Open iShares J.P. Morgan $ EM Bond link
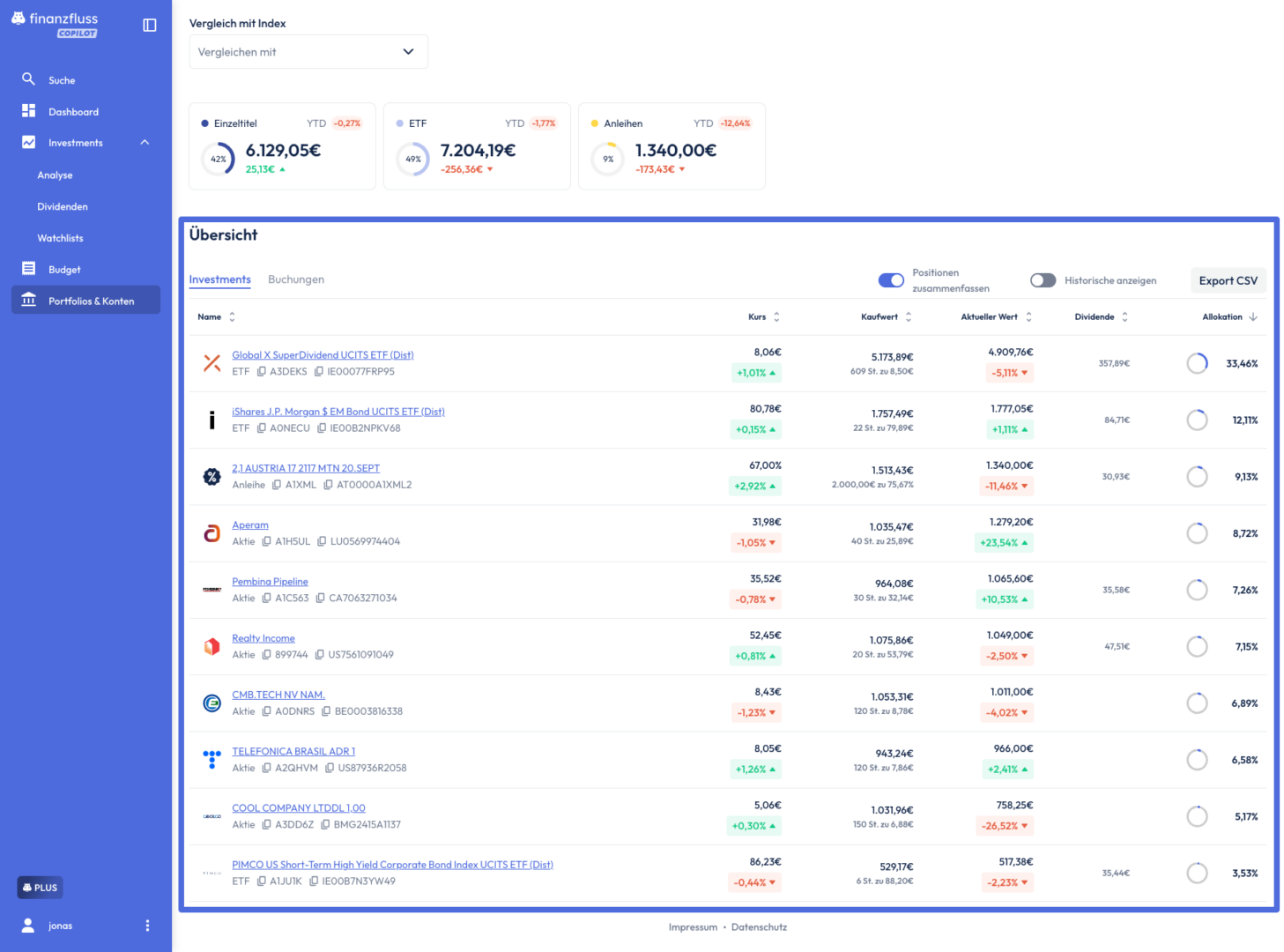This screenshot has height=952, width=1284. click(x=338, y=412)
